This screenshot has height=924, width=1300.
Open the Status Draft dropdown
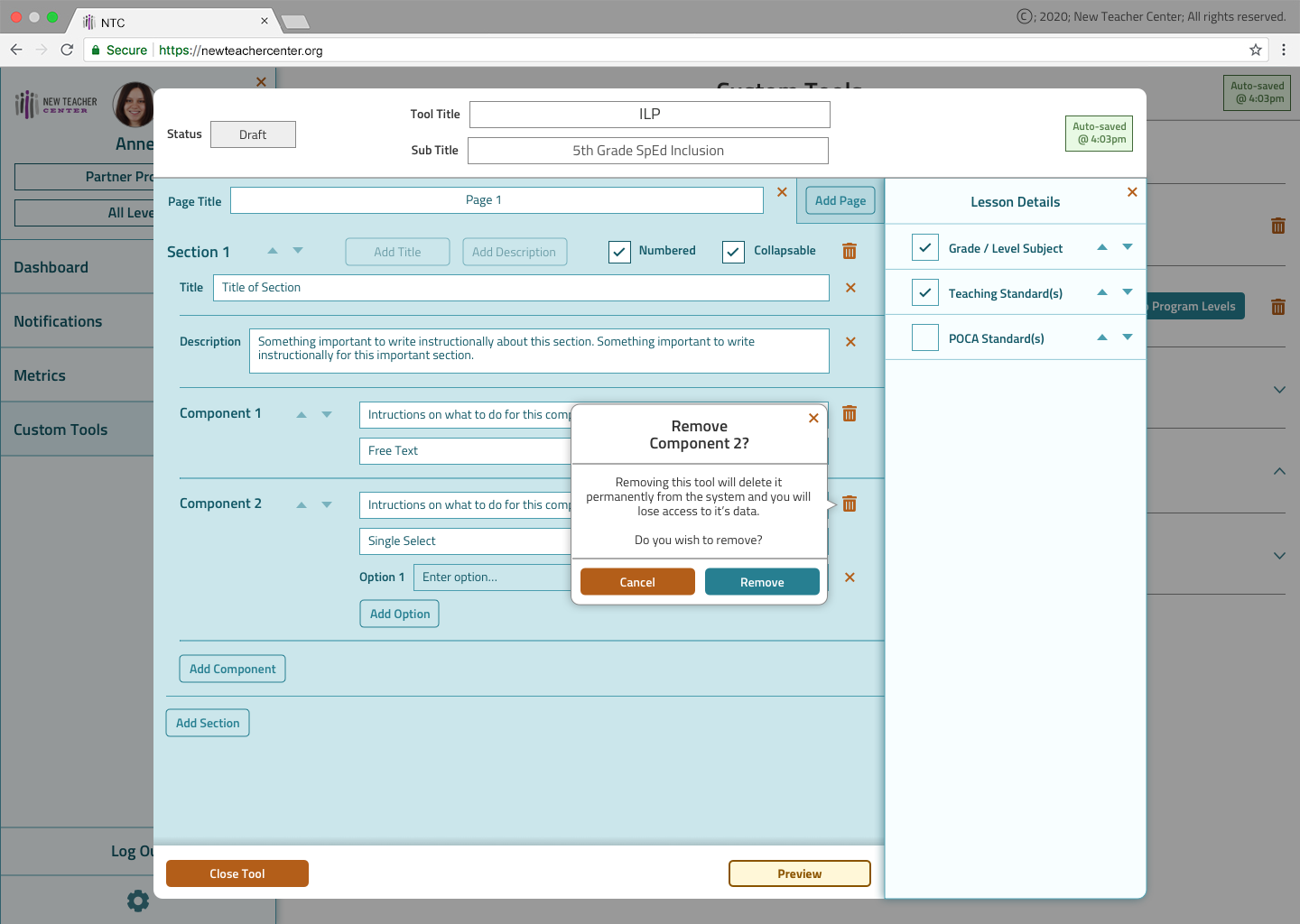click(x=253, y=134)
